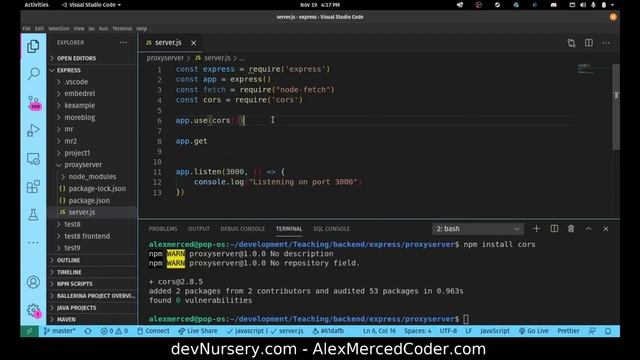The width and height of the screenshot is (640, 360).
Task: Open the Extensions view
Action: pos(33,187)
